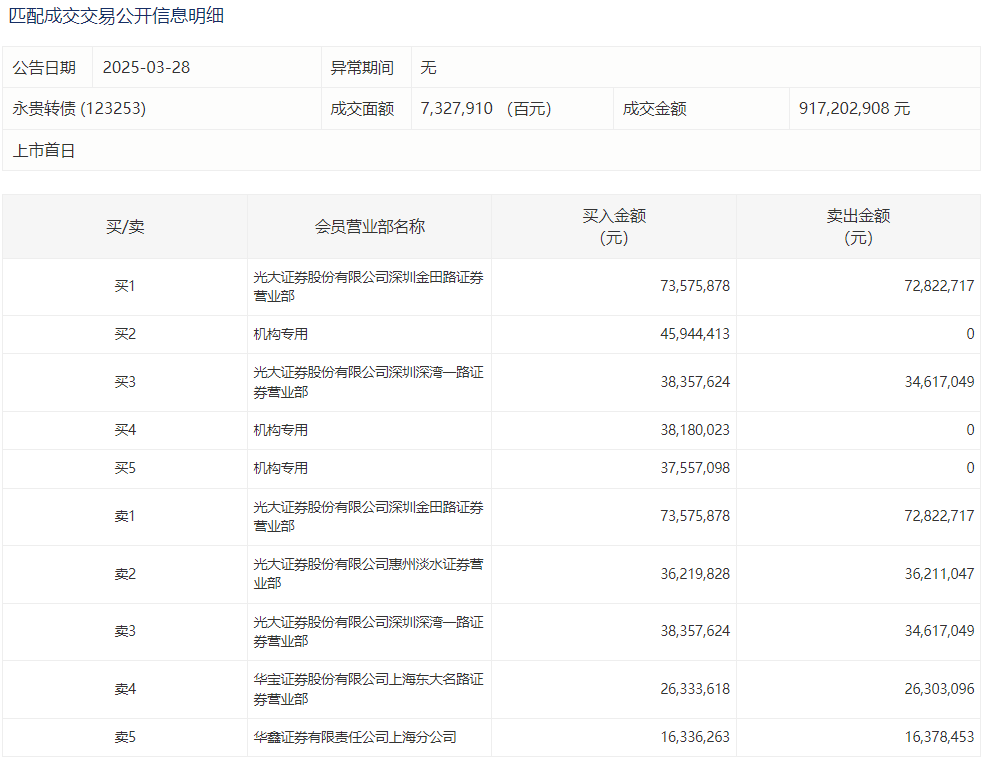Click the 买3 row label
Viewport: 988px width, 763px height.
(x=125, y=382)
